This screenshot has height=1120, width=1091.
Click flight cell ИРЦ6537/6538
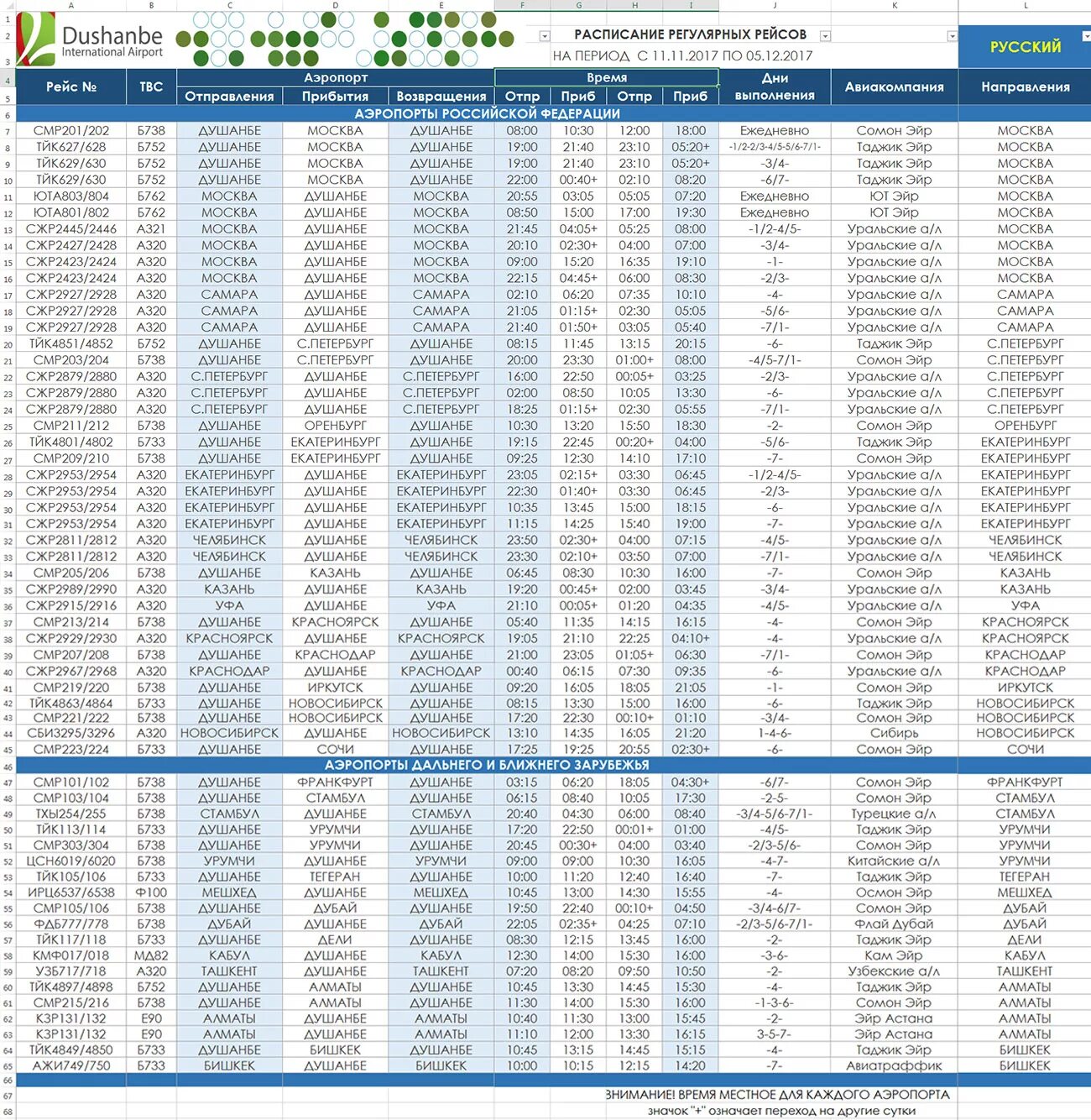click(x=71, y=892)
